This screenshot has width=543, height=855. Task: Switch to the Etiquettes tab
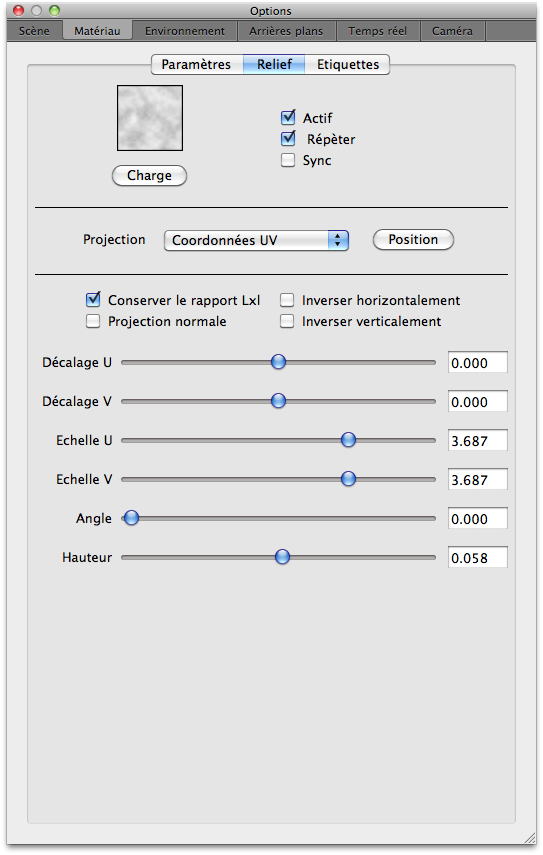348,64
